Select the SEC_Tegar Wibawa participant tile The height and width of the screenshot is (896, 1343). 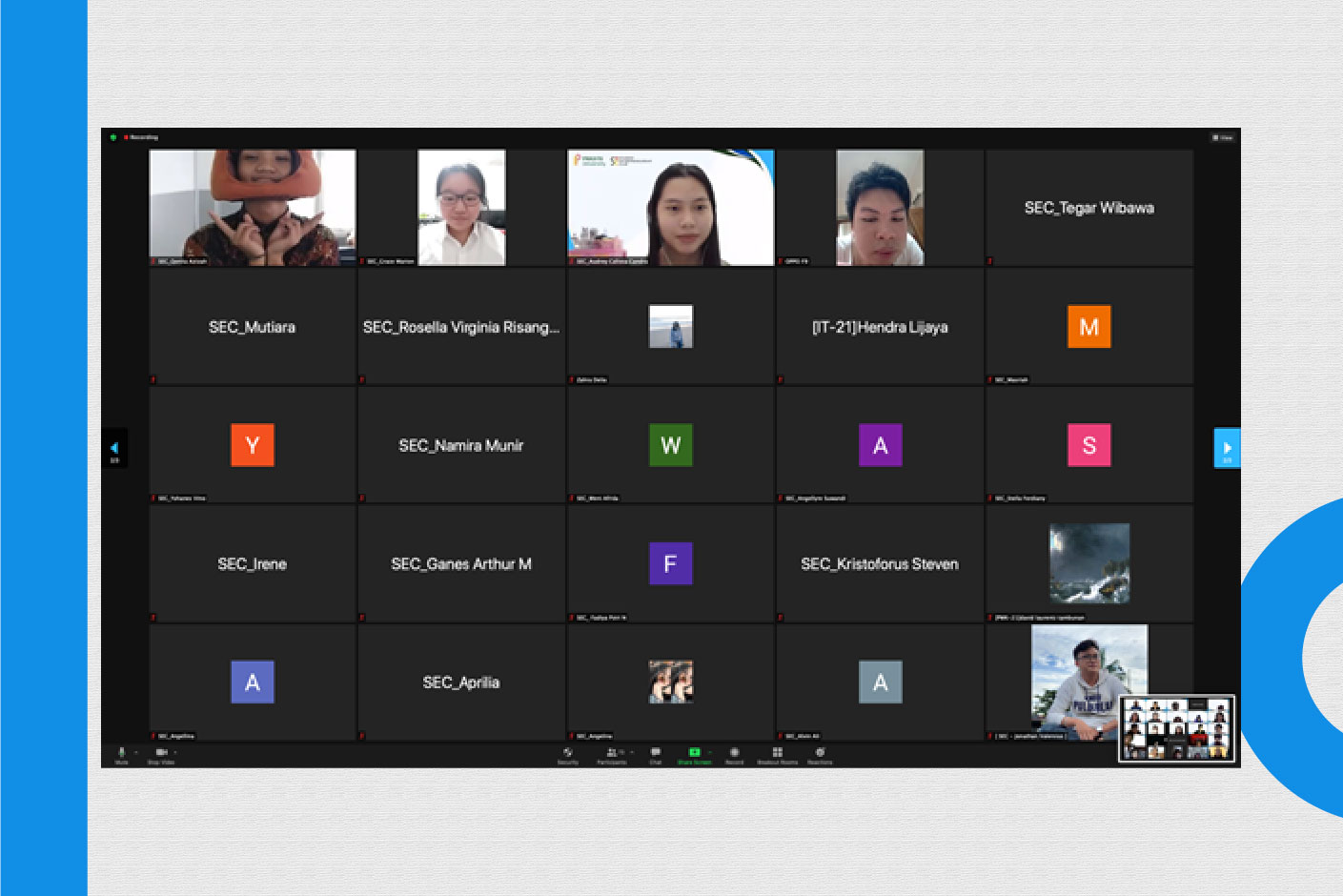(1089, 208)
